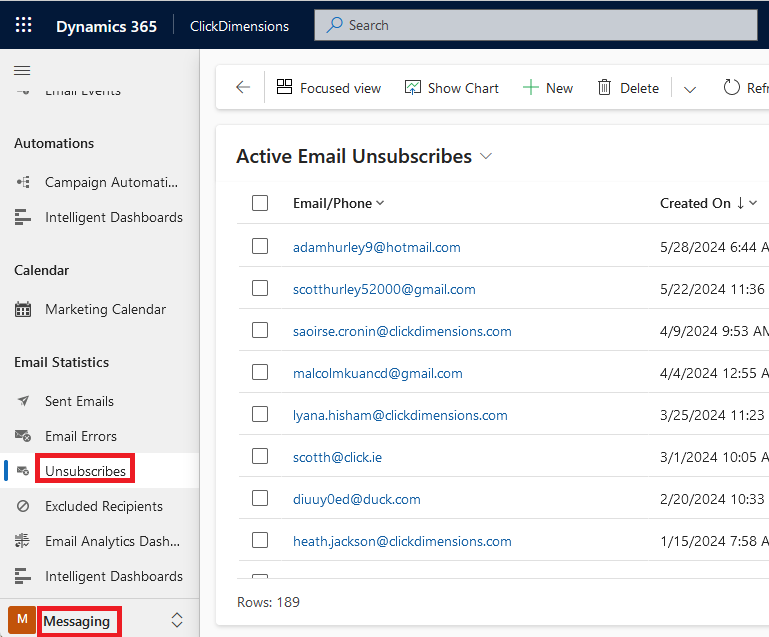Viewport: 769px width, 637px height.
Task: Click the back arrow in the toolbar
Action: (243, 88)
